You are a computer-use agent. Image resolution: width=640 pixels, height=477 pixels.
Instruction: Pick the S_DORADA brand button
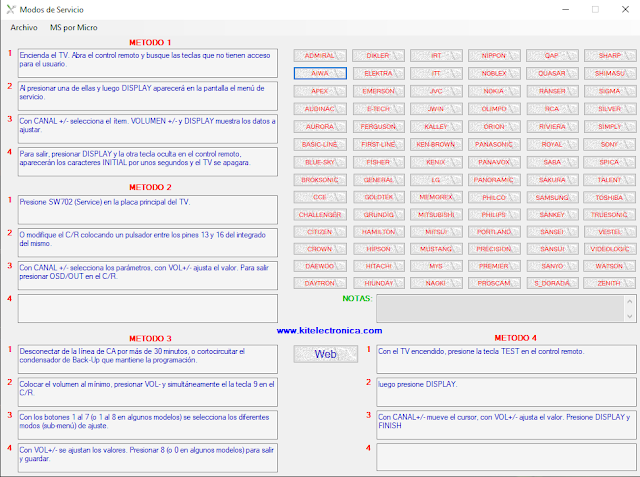[x=552, y=283]
